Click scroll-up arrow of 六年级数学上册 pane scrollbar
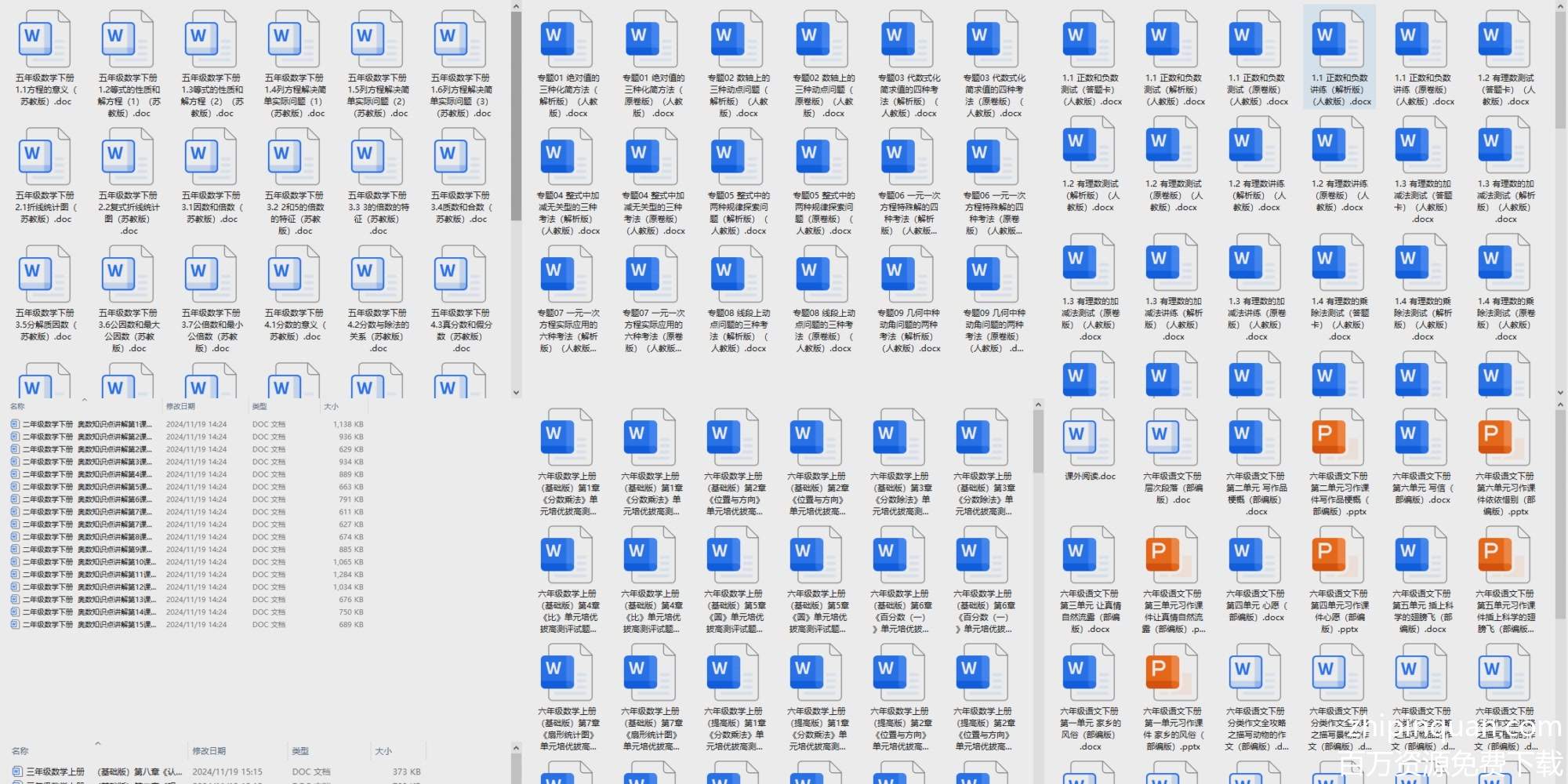This screenshot has height=784, width=1568. click(x=1038, y=405)
